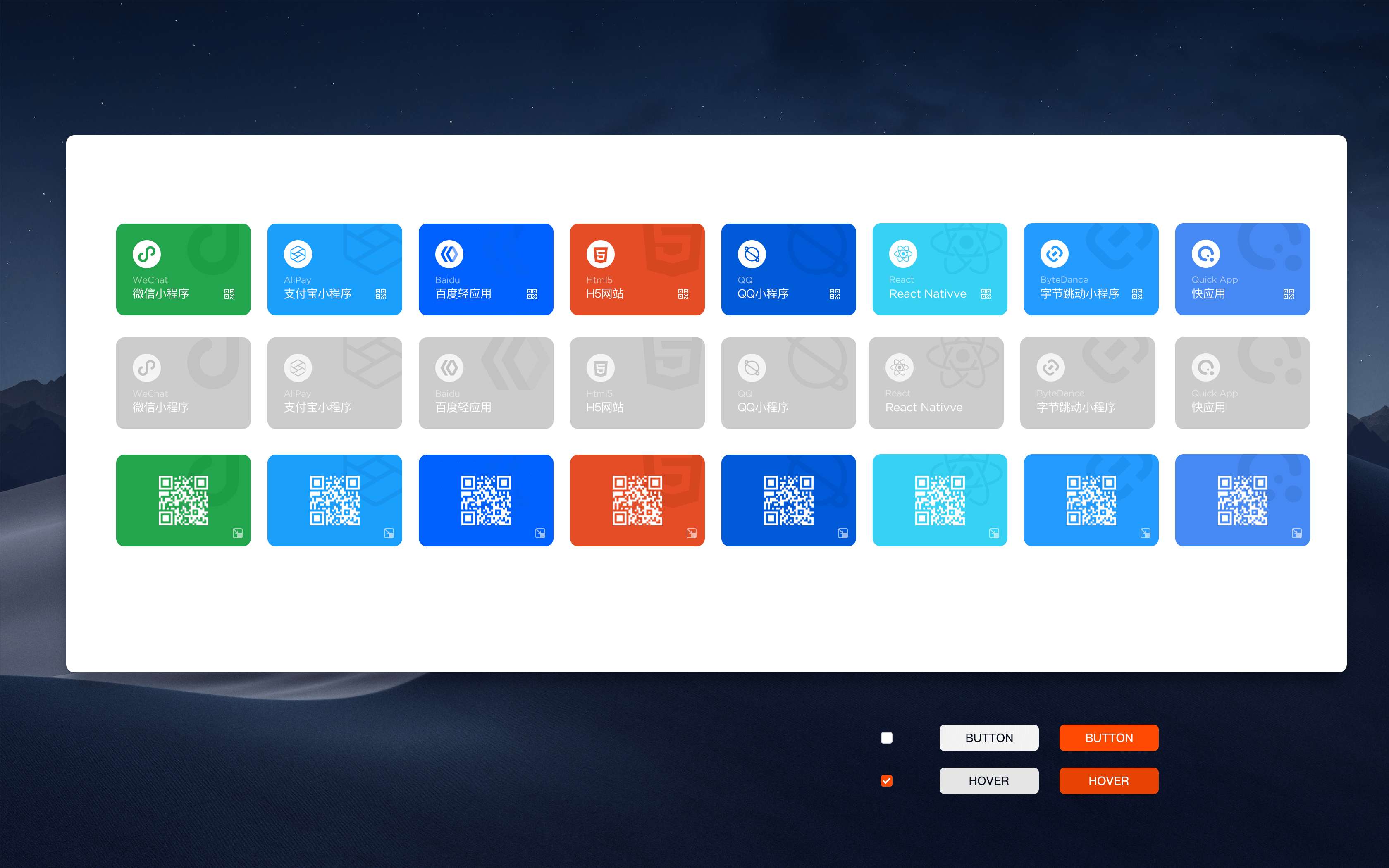Show QR code for blue 快应用 card
1389x868 pixels.
[x=1289, y=294]
